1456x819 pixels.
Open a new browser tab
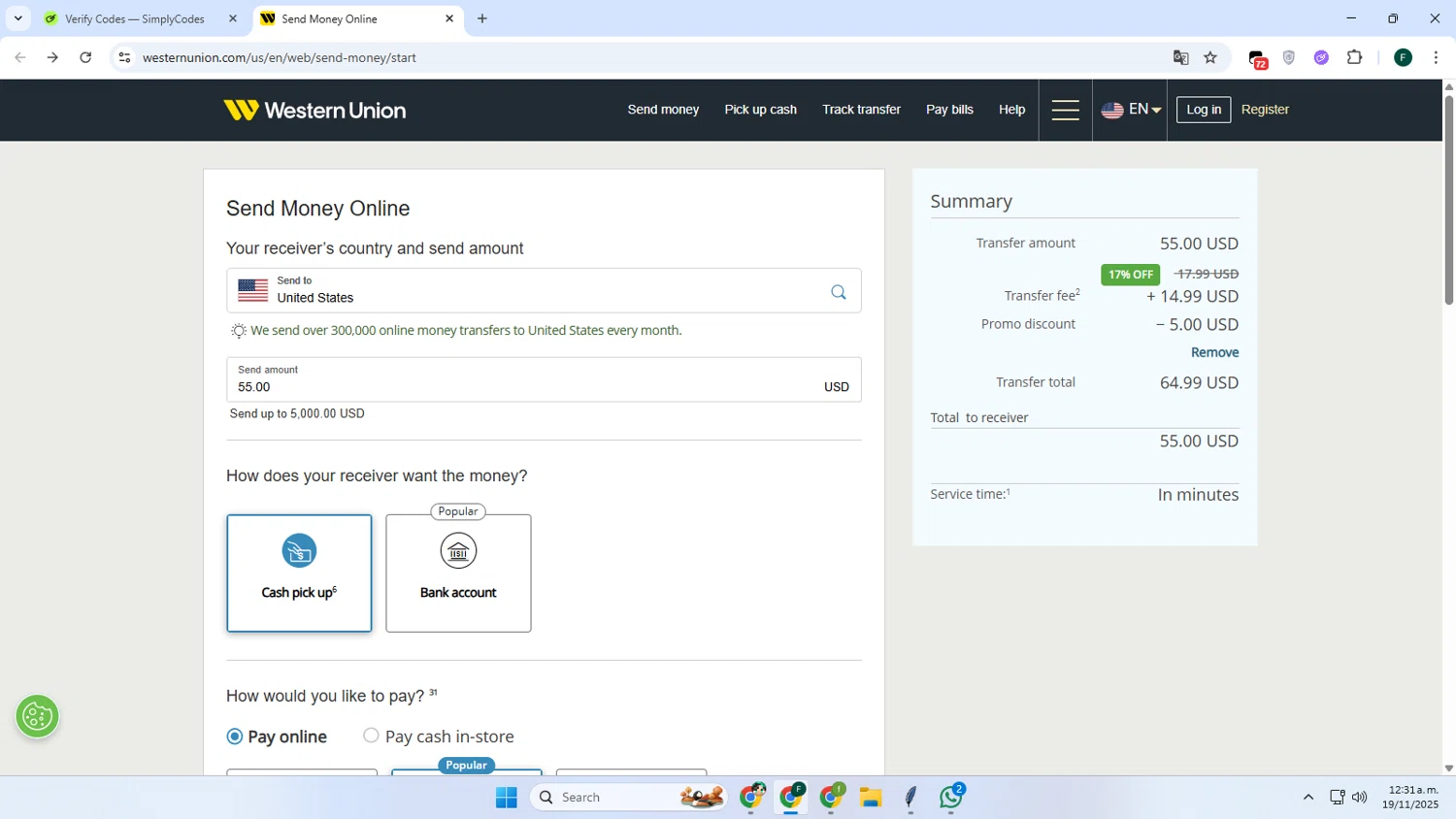coord(482,18)
